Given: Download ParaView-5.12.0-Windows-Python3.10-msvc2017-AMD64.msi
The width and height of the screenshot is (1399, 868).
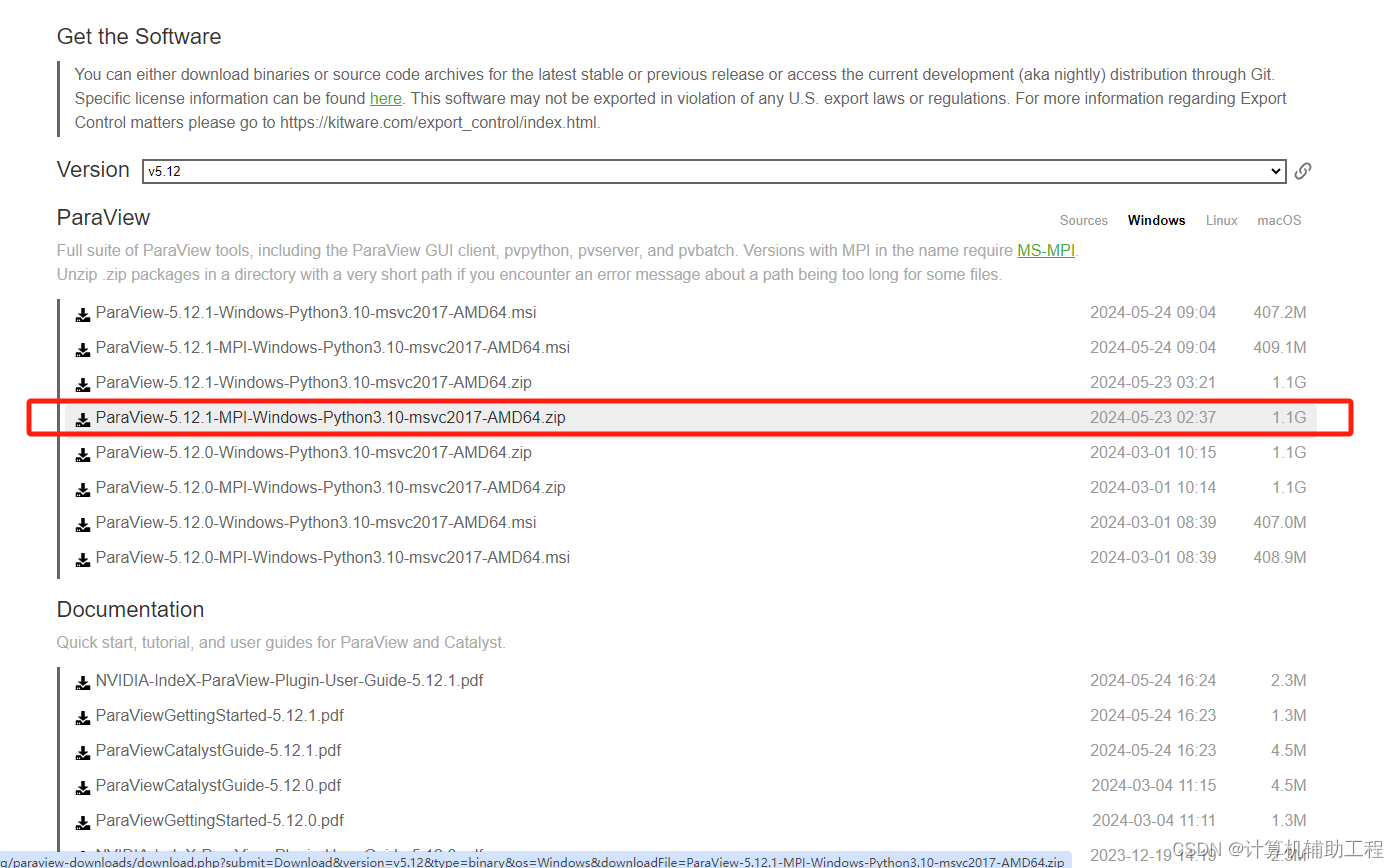Looking at the screenshot, I should [316, 522].
